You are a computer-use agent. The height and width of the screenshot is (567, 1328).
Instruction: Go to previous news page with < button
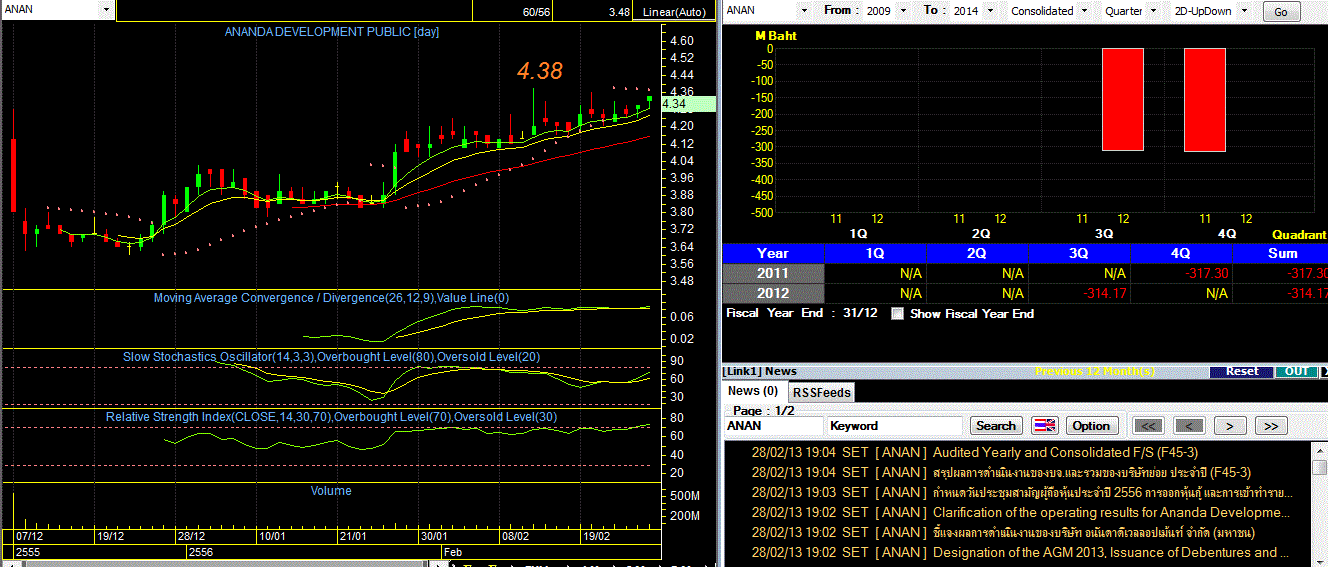click(x=1189, y=425)
